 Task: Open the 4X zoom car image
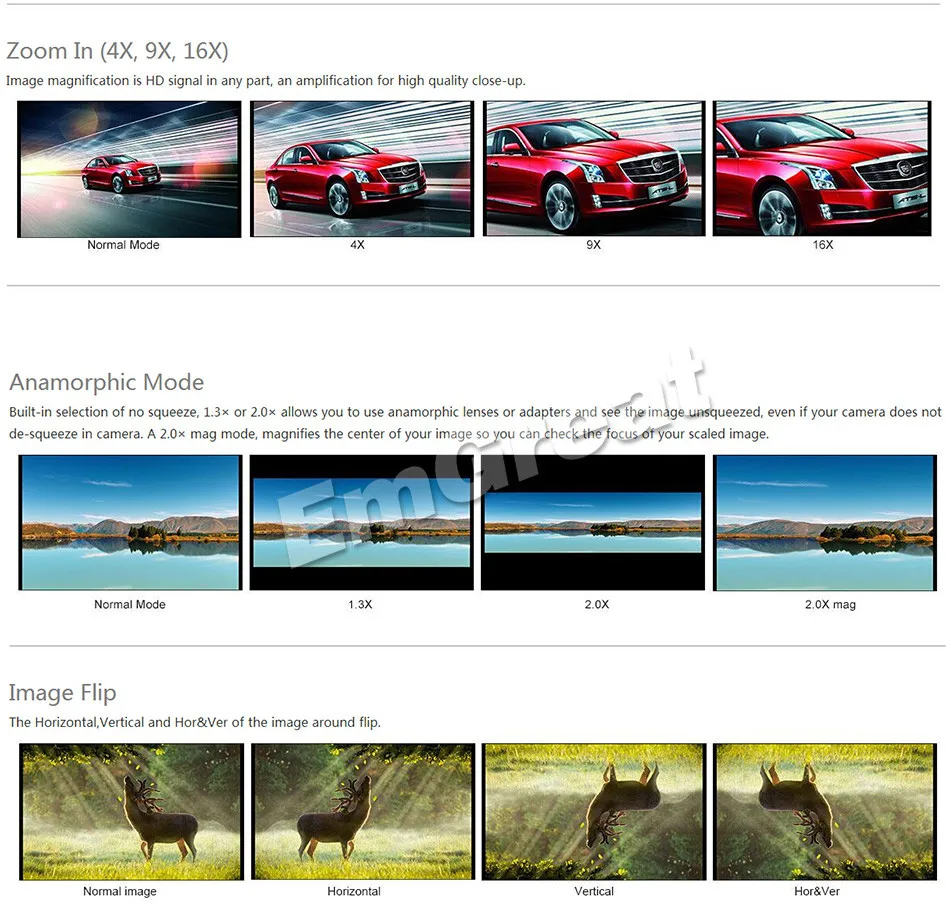click(x=362, y=168)
